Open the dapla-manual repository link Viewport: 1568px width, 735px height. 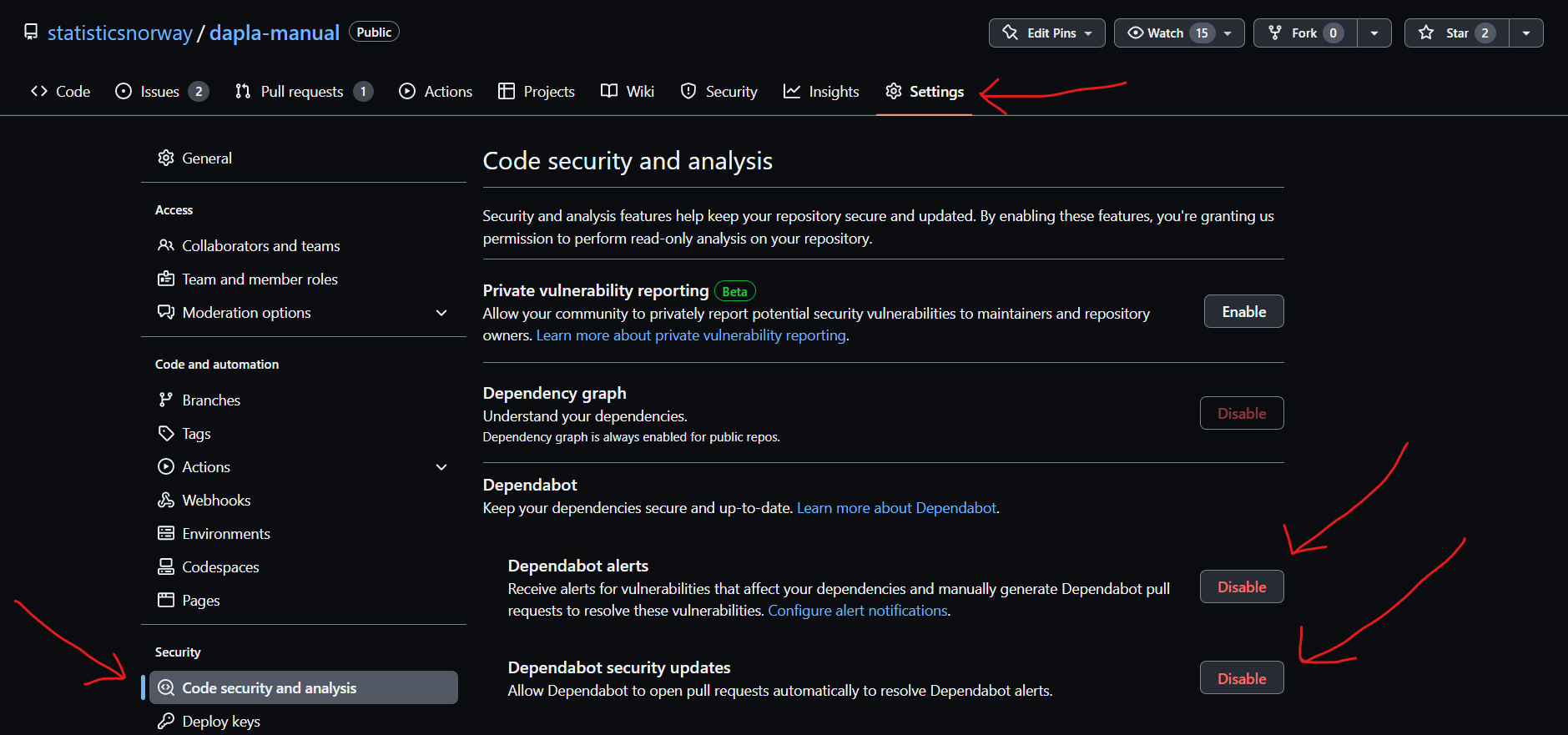pos(275,33)
